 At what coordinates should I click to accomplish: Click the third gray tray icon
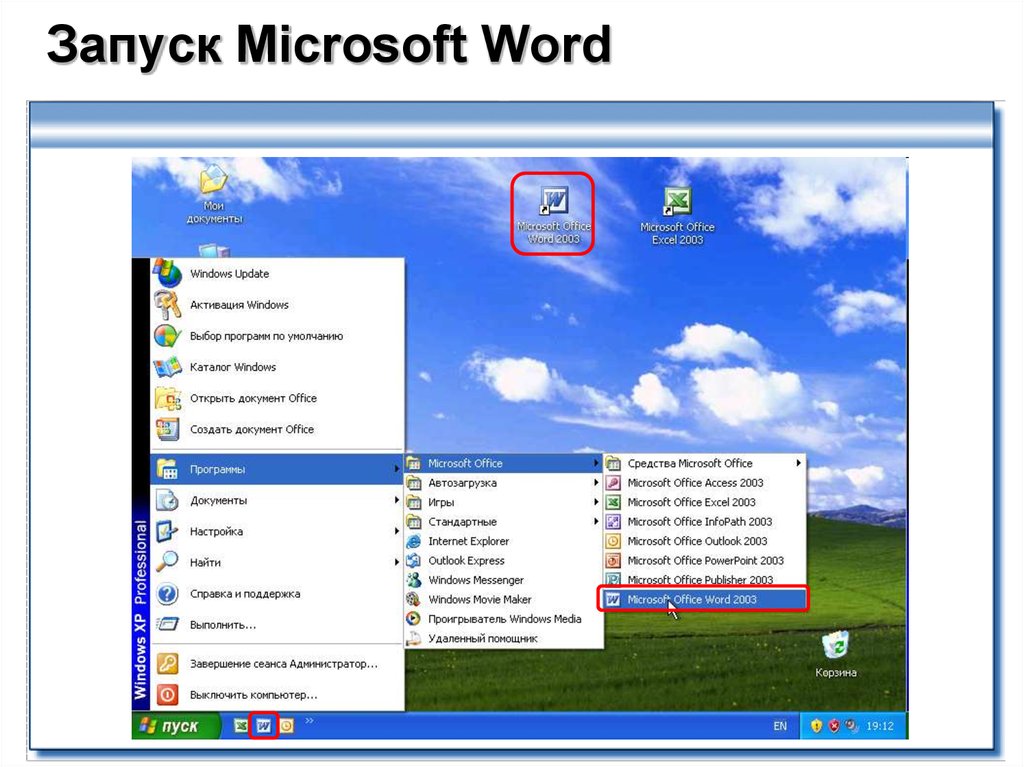point(851,726)
